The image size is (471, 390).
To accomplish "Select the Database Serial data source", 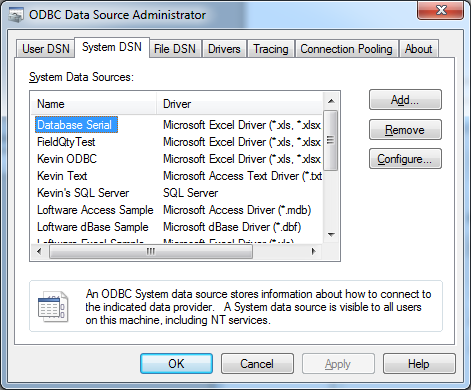I will pyautogui.click(x=76, y=125).
